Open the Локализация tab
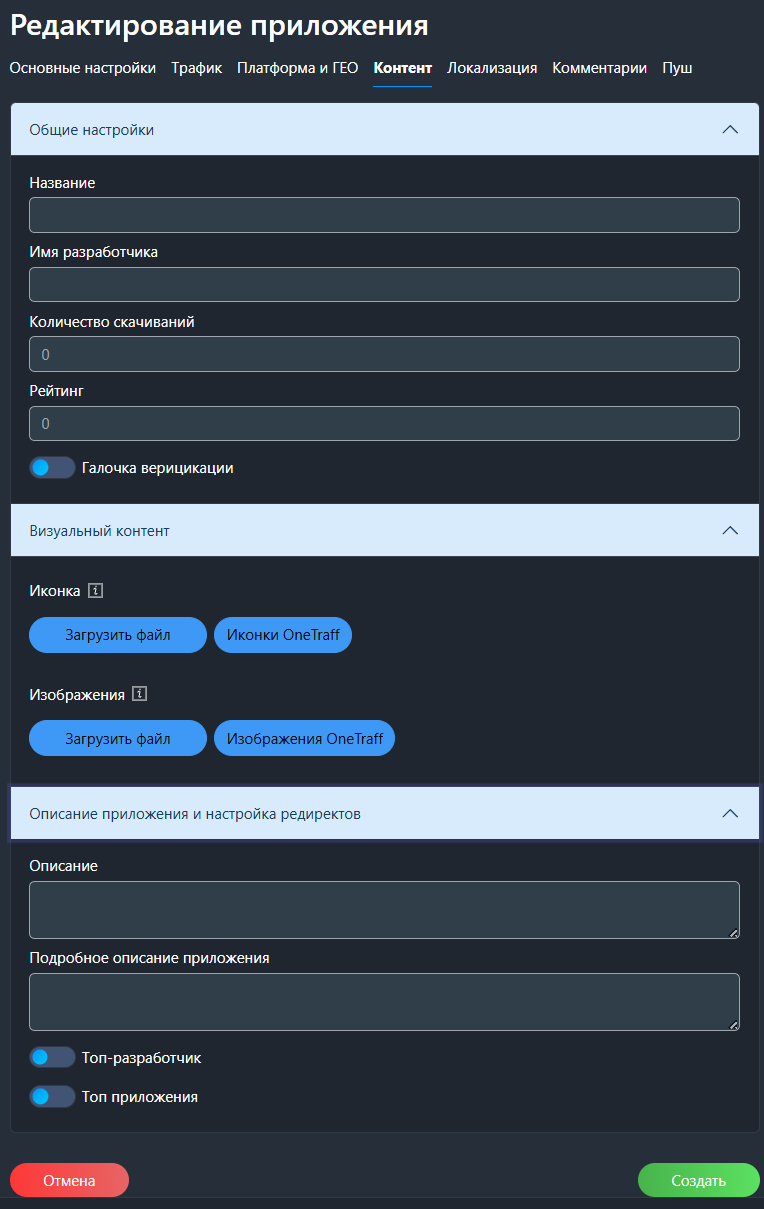The image size is (764, 1209). point(492,68)
